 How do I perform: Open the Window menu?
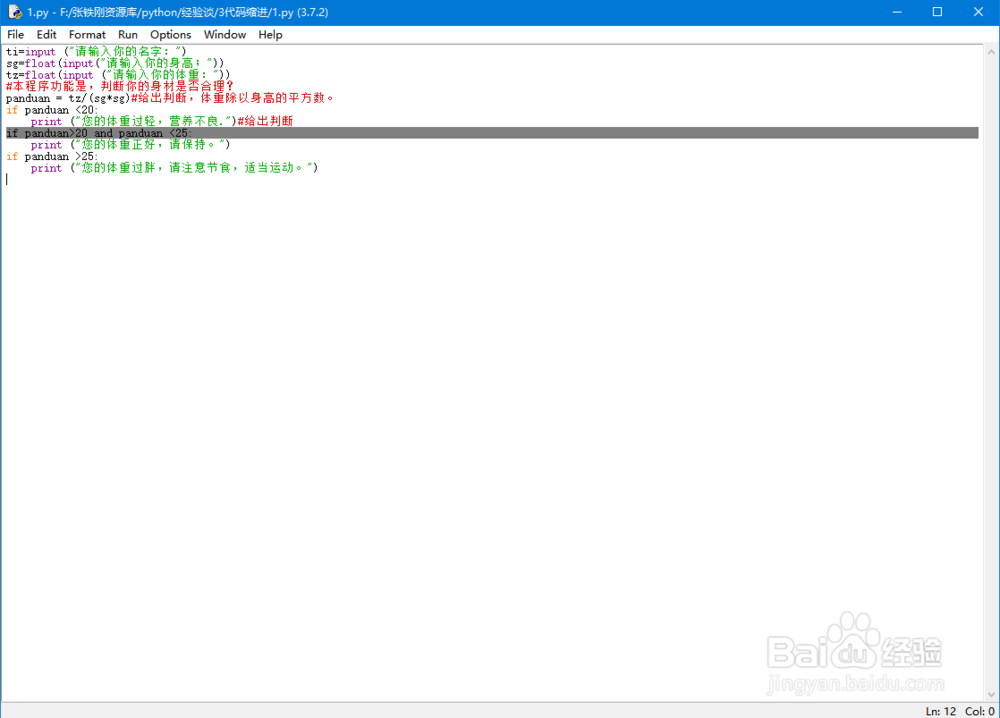pos(224,34)
